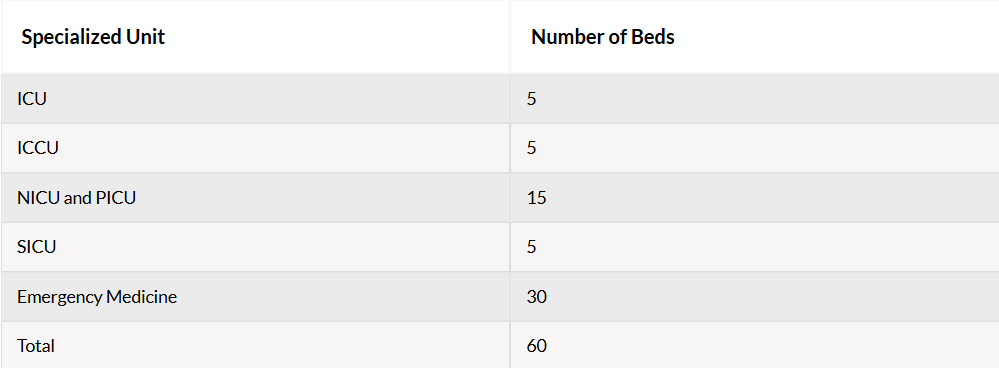Select the ICCU row label

coord(38,148)
